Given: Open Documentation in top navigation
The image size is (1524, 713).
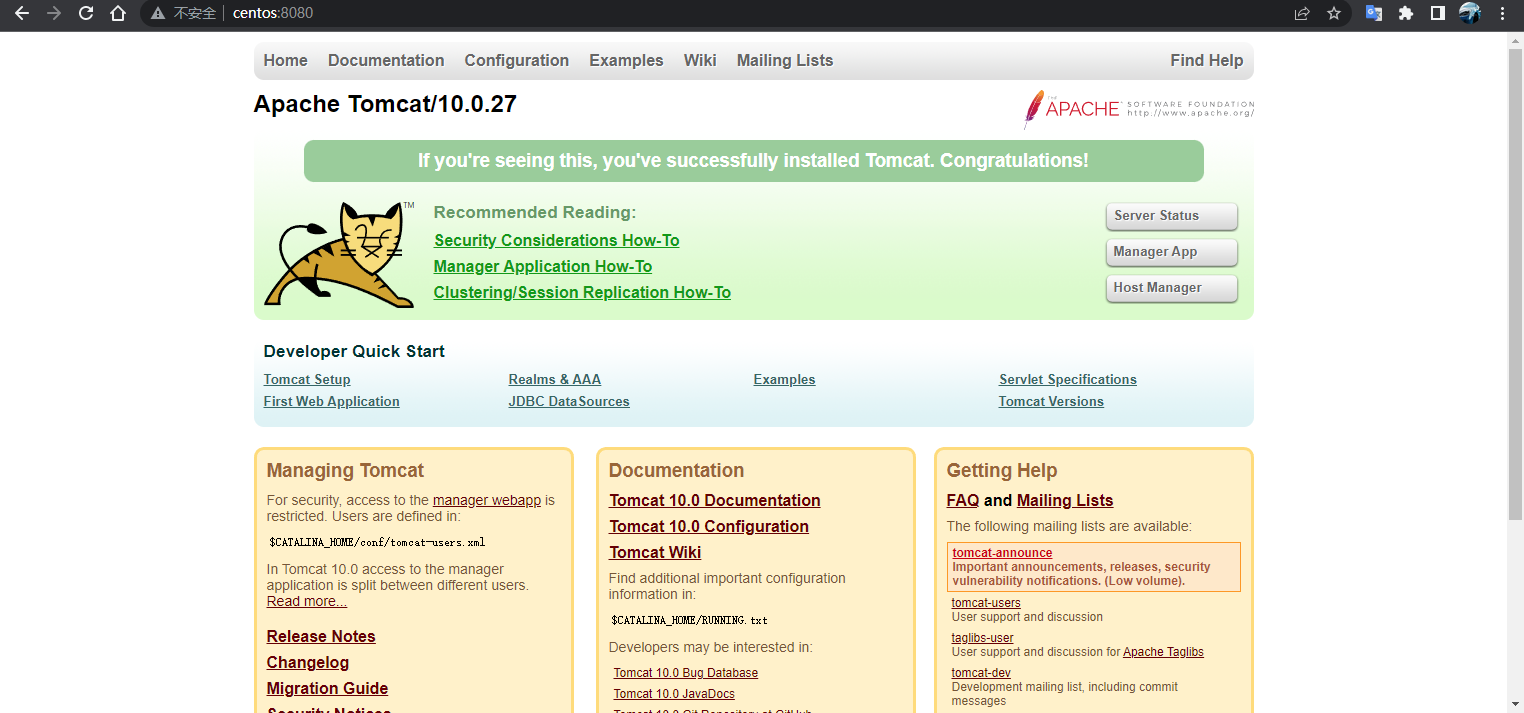Looking at the screenshot, I should pyautogui.click(x=385, y=61).
